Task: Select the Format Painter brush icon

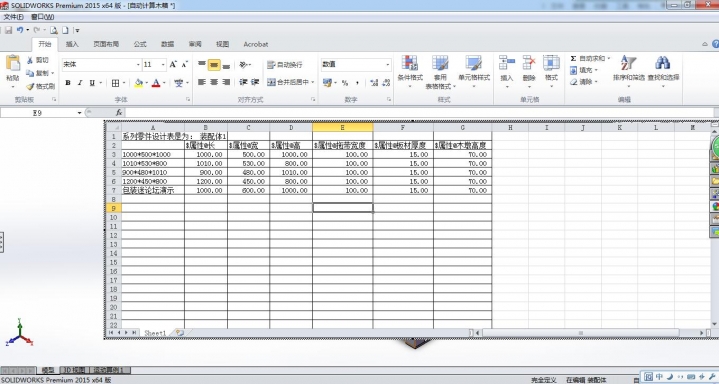Action: [30, 86]
